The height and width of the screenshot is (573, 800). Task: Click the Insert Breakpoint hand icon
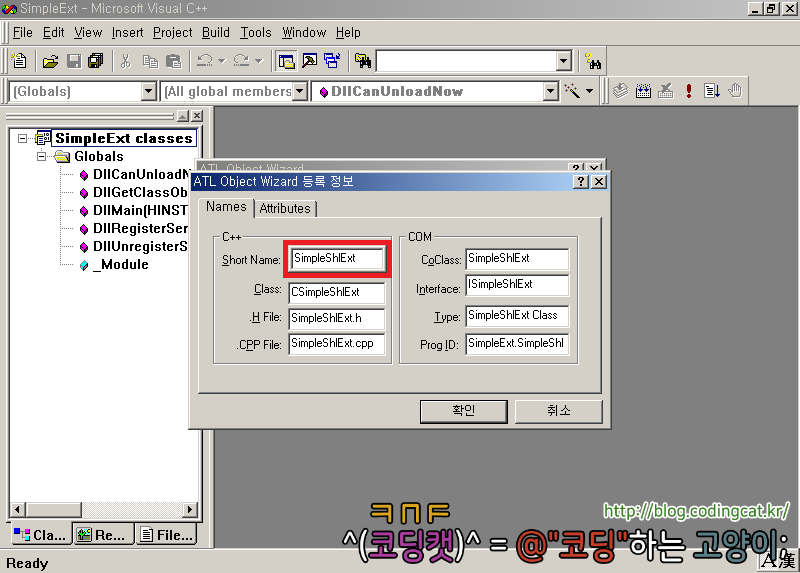coord(735,91)
